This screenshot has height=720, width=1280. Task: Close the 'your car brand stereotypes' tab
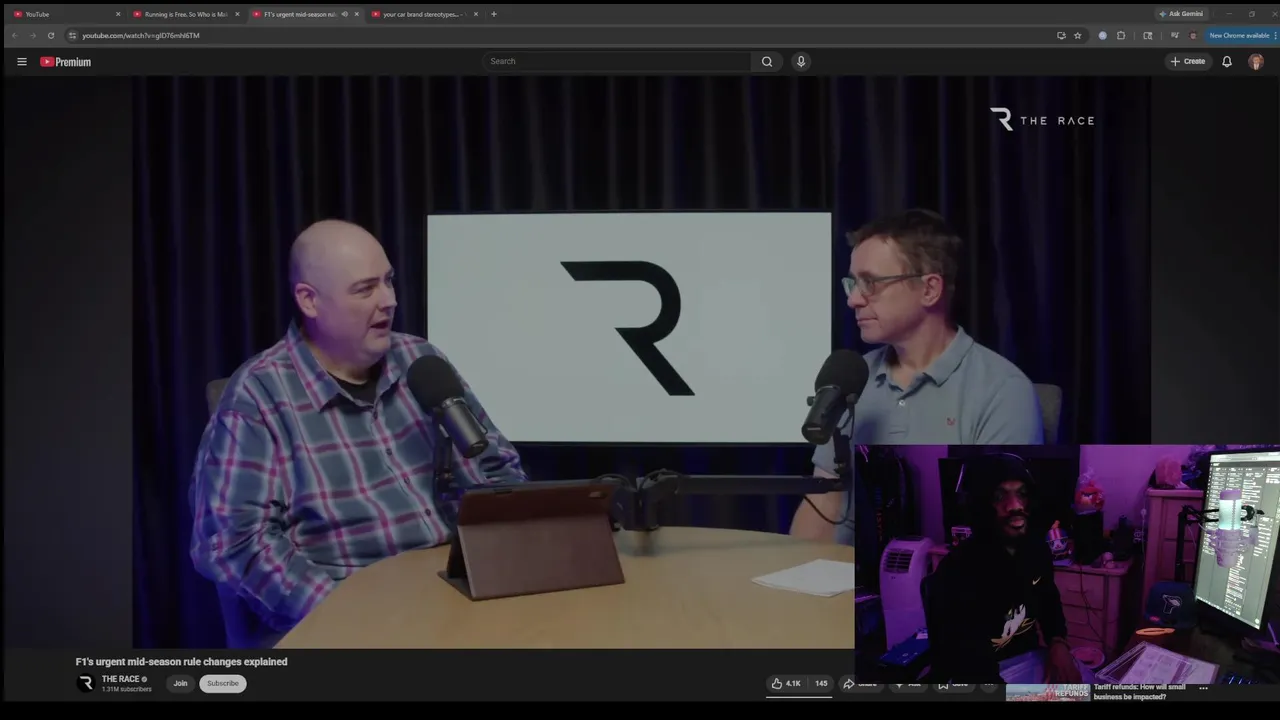click(x=476, y=14)
